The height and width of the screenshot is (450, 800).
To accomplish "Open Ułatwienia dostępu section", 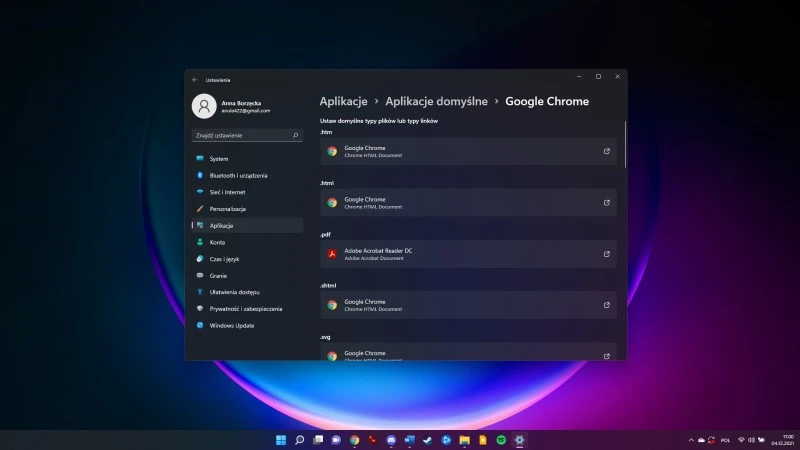I will pyautogui.click(x=247, y=292).
